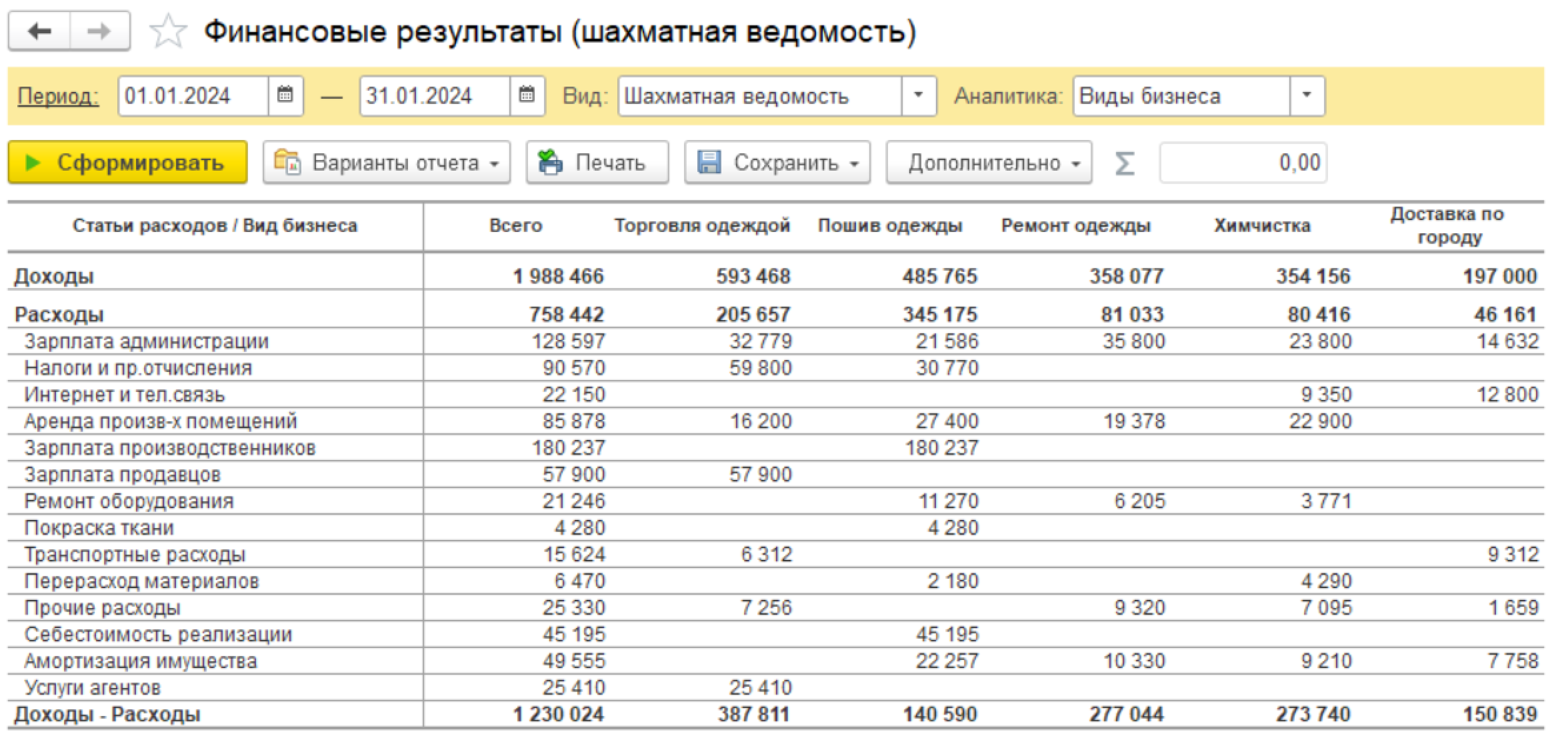Click the Химчистка column header
The height and width of the screenshot is (748, 1568).
[1261, 226]
